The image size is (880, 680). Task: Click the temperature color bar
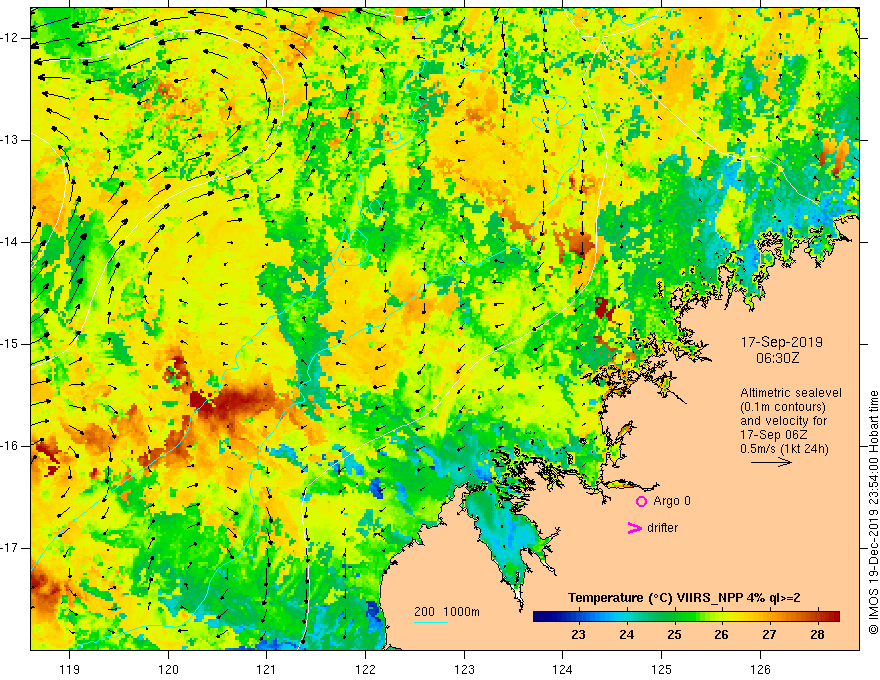pyautogui.click(x=686, y=617)
